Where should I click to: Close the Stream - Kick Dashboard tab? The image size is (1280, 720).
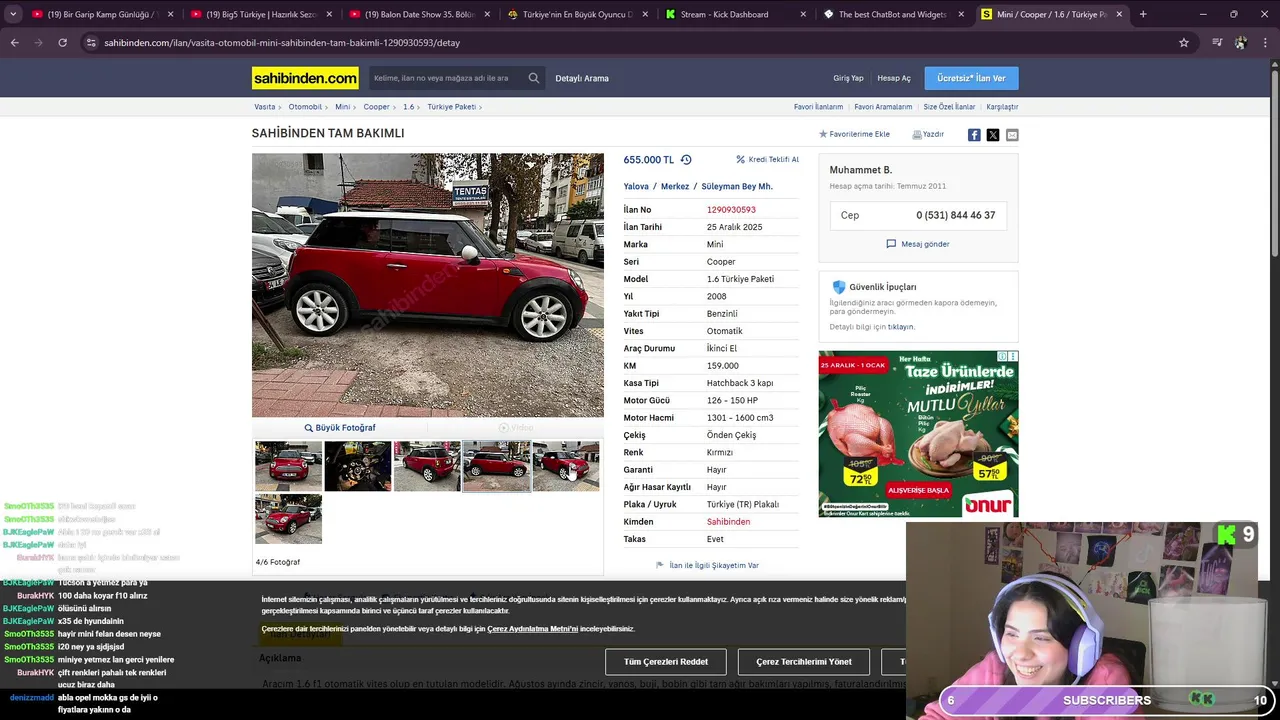point(805,14)
